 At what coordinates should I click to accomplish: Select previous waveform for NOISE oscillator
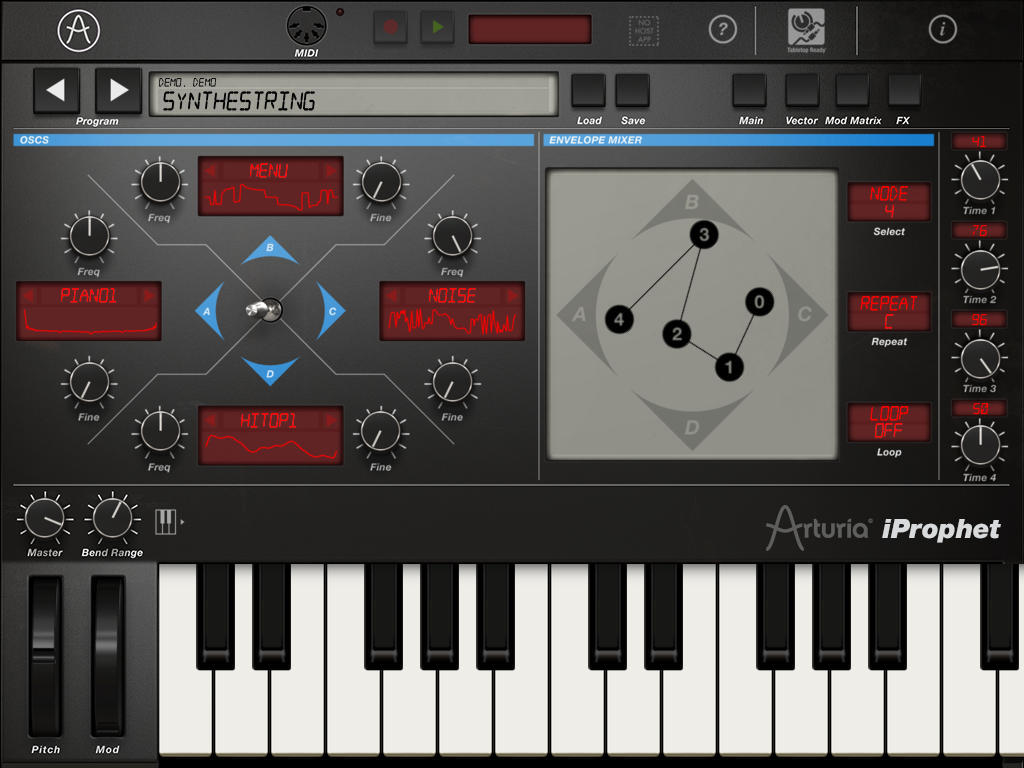tap(391, 296)
